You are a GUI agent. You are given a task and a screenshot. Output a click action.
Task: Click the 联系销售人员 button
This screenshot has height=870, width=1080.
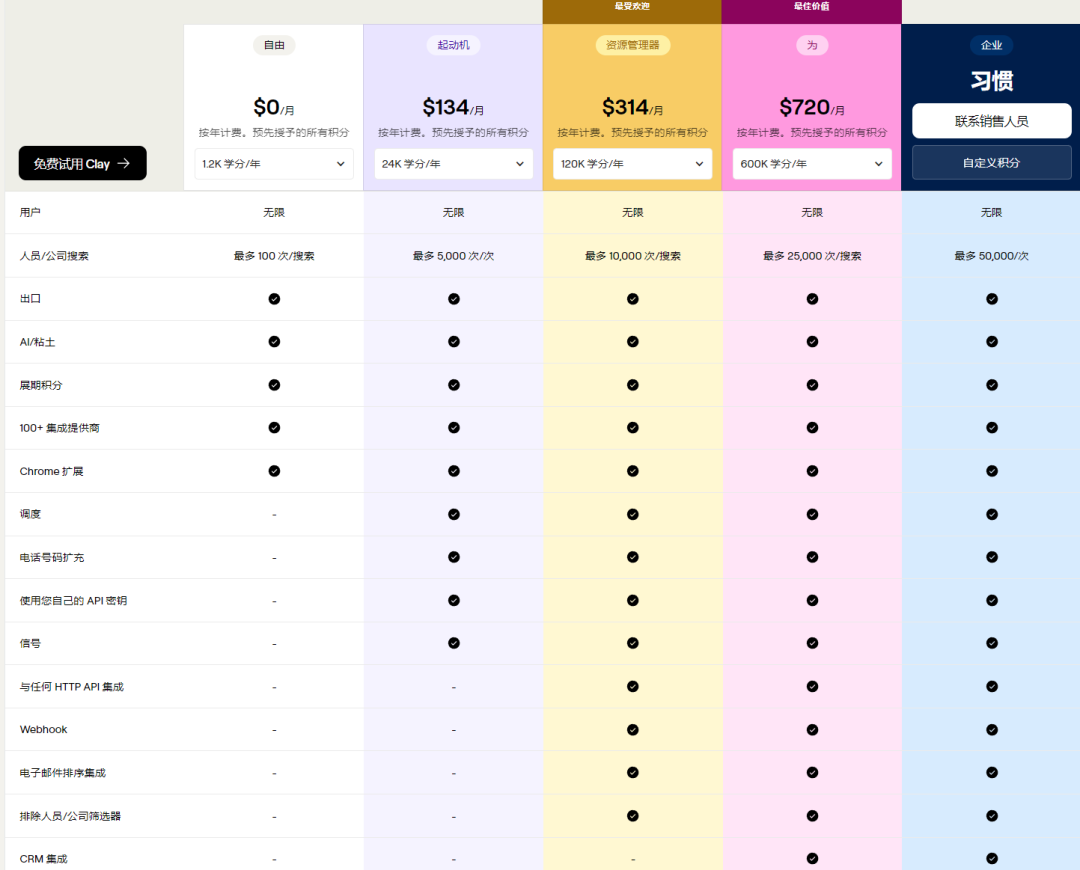[991, 121]
